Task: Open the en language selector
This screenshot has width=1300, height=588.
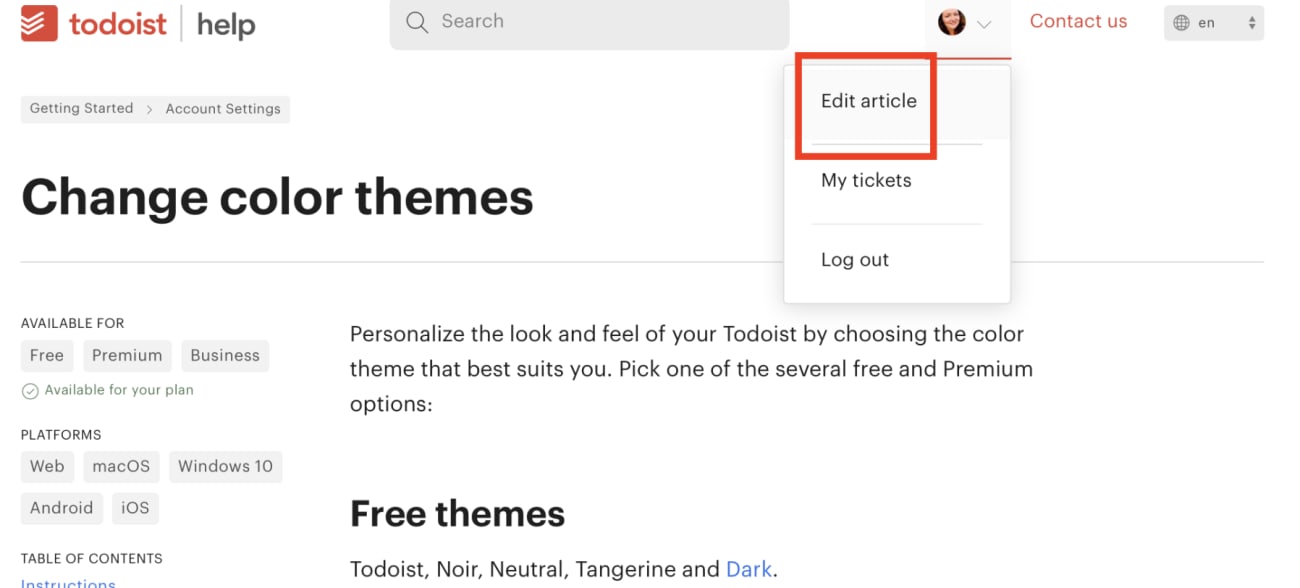Action: pyautogui.click(x=1214, y=23)
